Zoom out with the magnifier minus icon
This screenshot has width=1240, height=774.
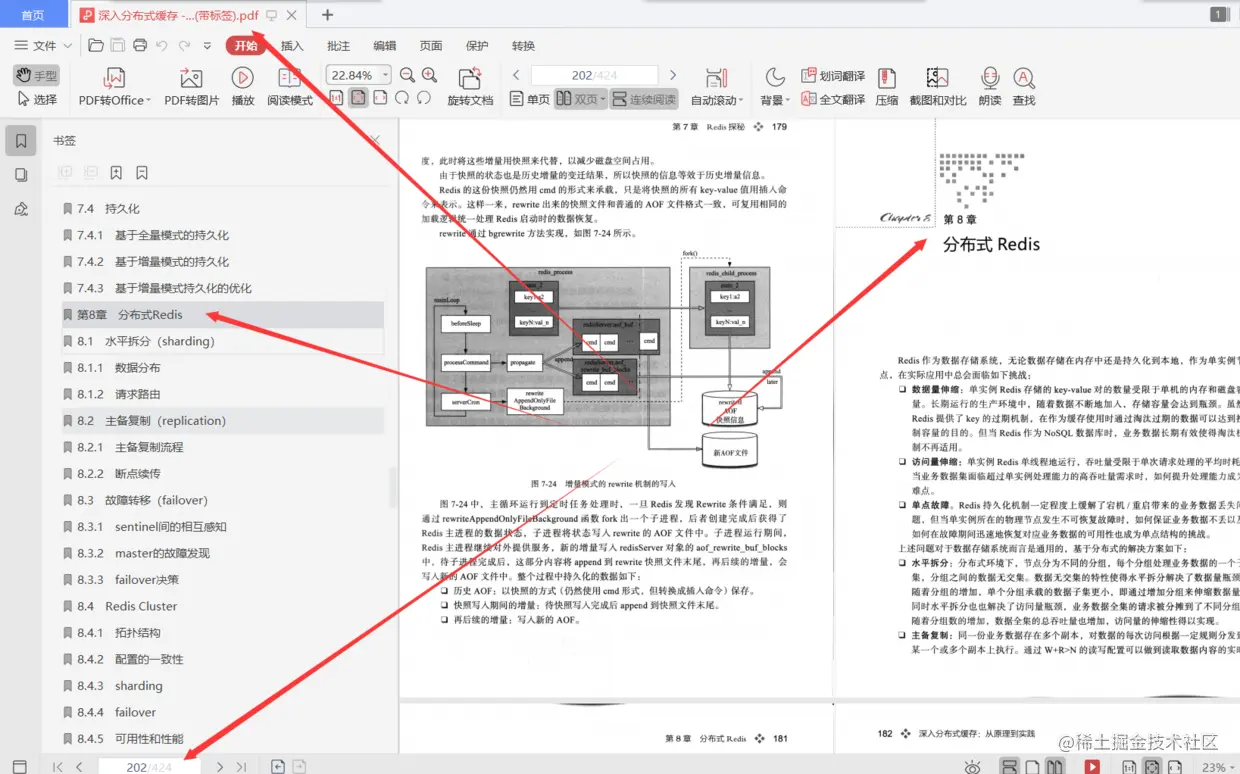pyautogui.click(x=408, y=75)
